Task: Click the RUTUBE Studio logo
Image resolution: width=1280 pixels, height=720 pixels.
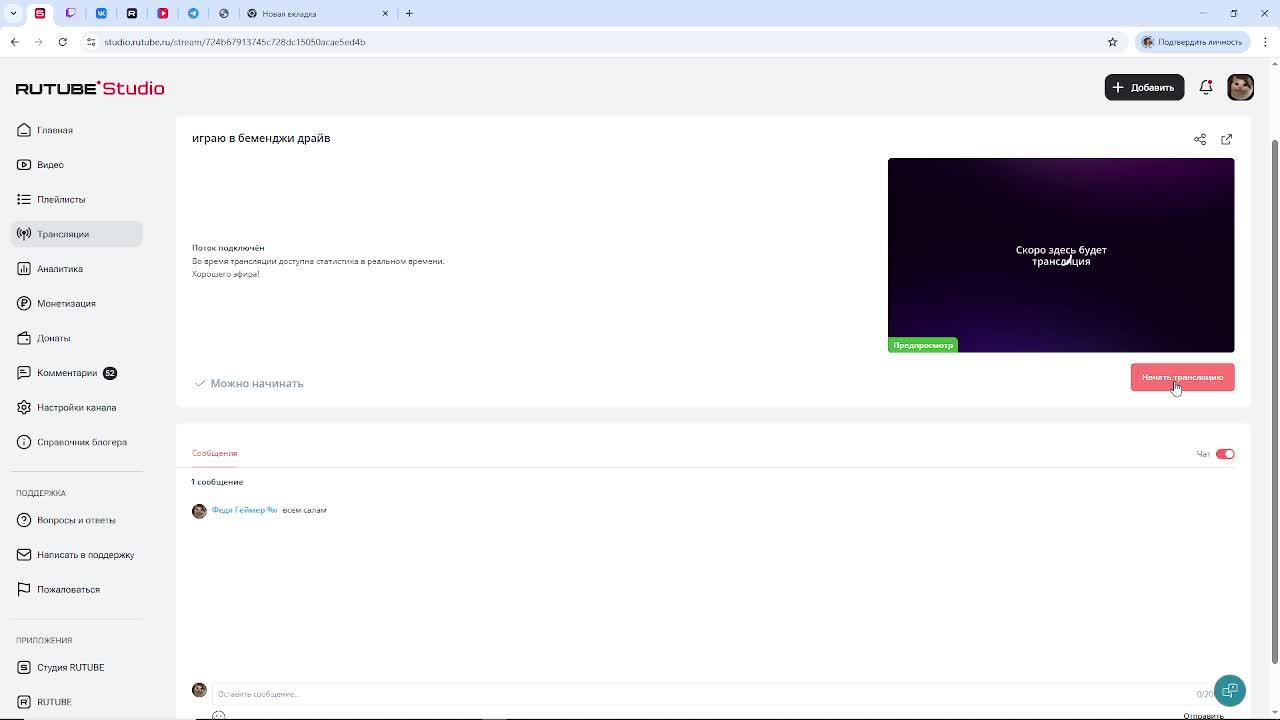Action: (90, 88)
